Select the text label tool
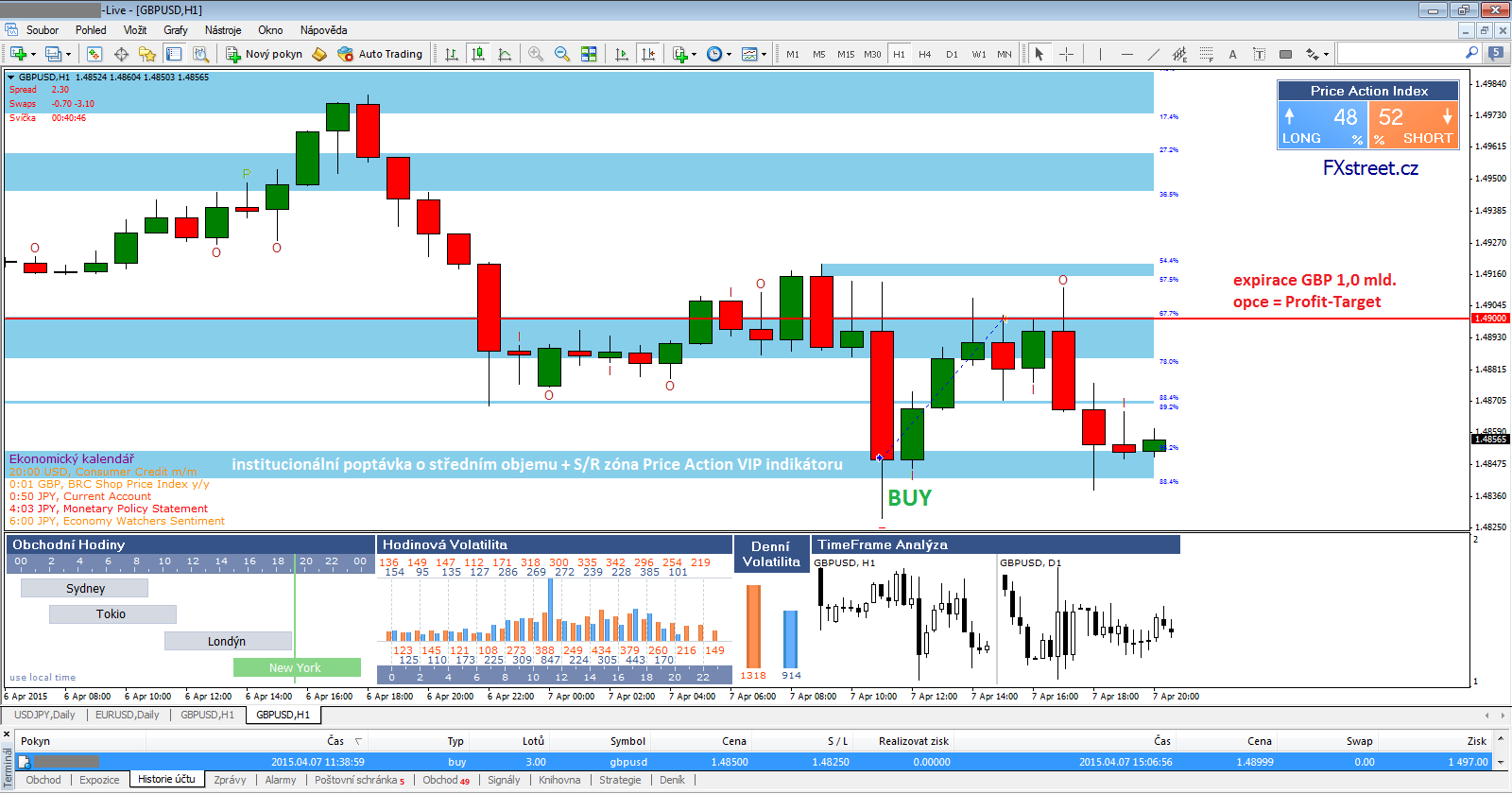1512x794 pixels. 1259,54
